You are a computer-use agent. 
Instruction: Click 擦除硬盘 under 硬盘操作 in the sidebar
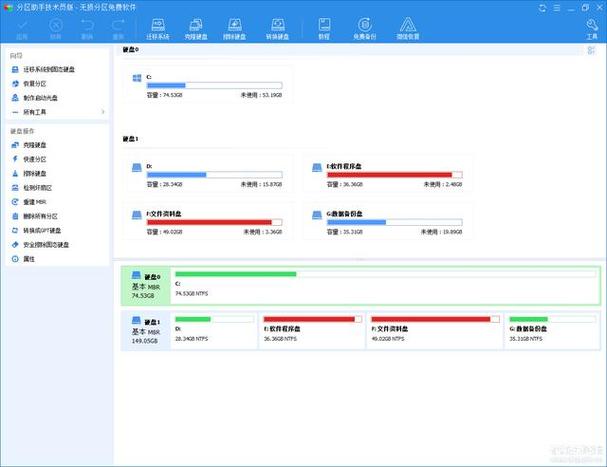click(x=29, y=173)
